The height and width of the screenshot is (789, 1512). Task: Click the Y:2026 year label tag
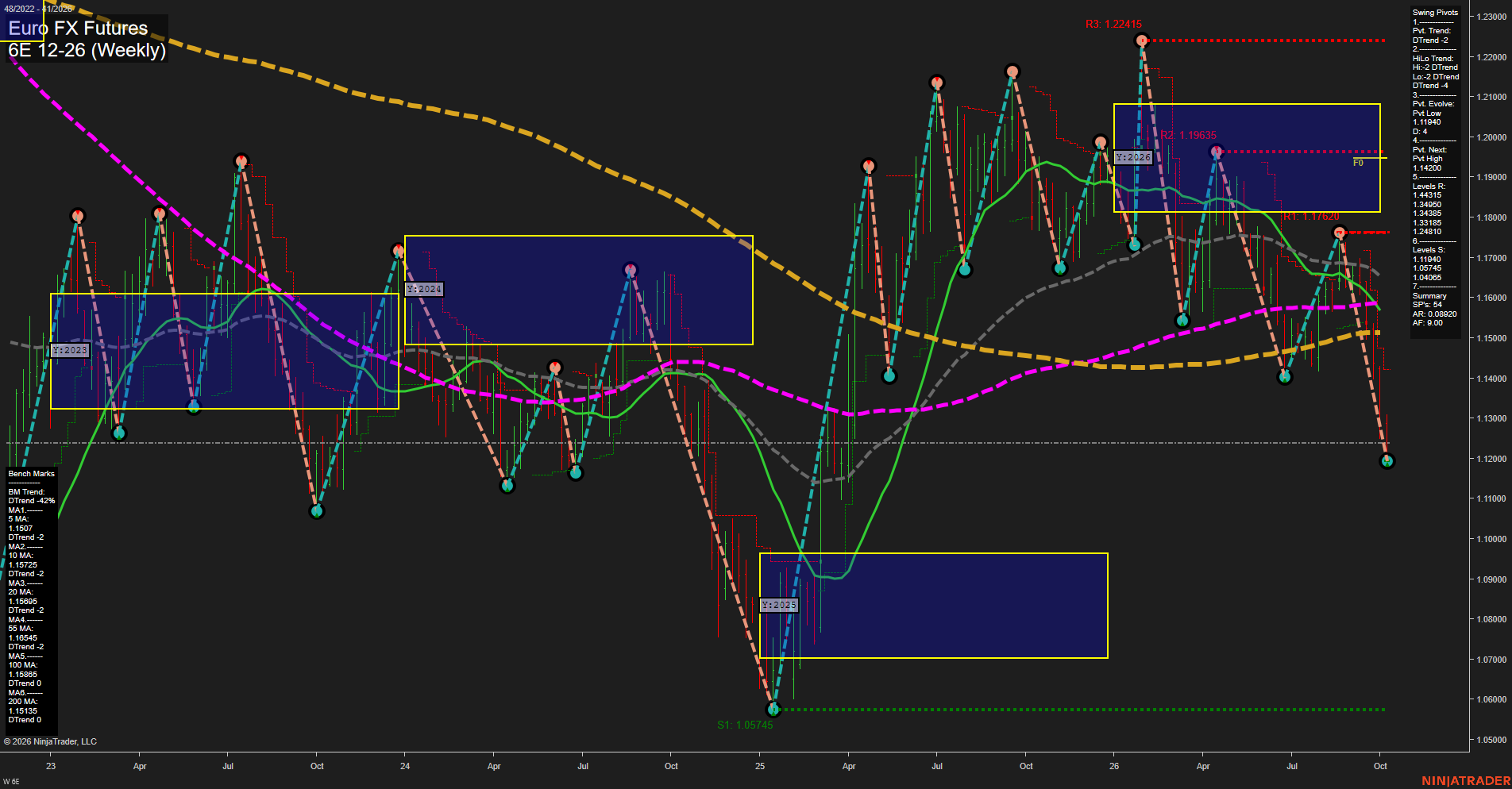click(1133, 157)
